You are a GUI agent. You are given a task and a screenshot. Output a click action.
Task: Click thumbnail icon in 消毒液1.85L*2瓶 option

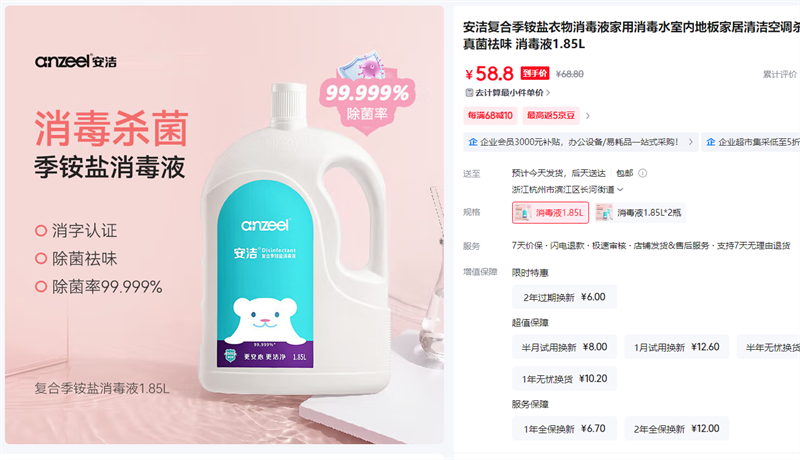[605, 213]
